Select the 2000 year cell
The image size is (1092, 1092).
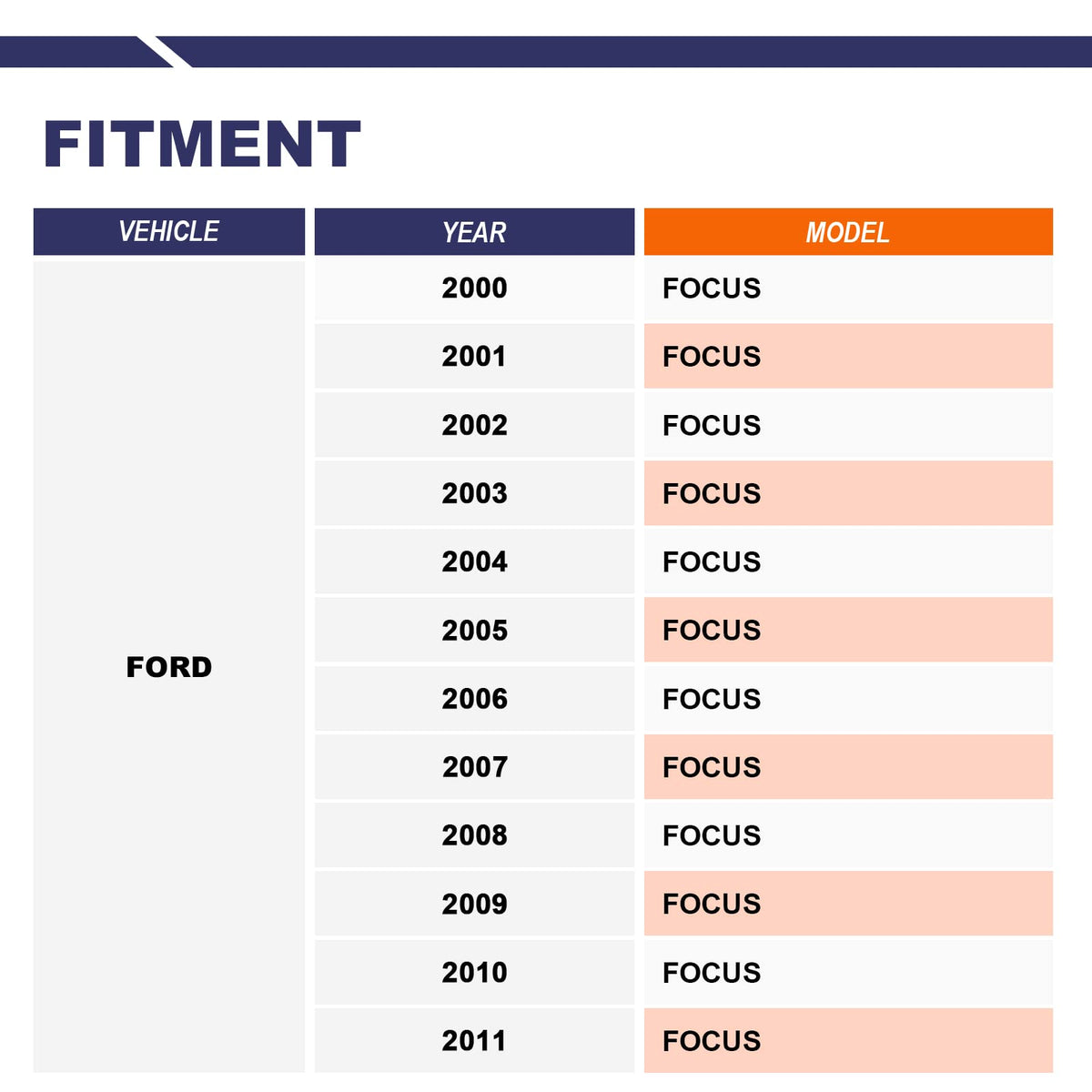click(474, 288)
